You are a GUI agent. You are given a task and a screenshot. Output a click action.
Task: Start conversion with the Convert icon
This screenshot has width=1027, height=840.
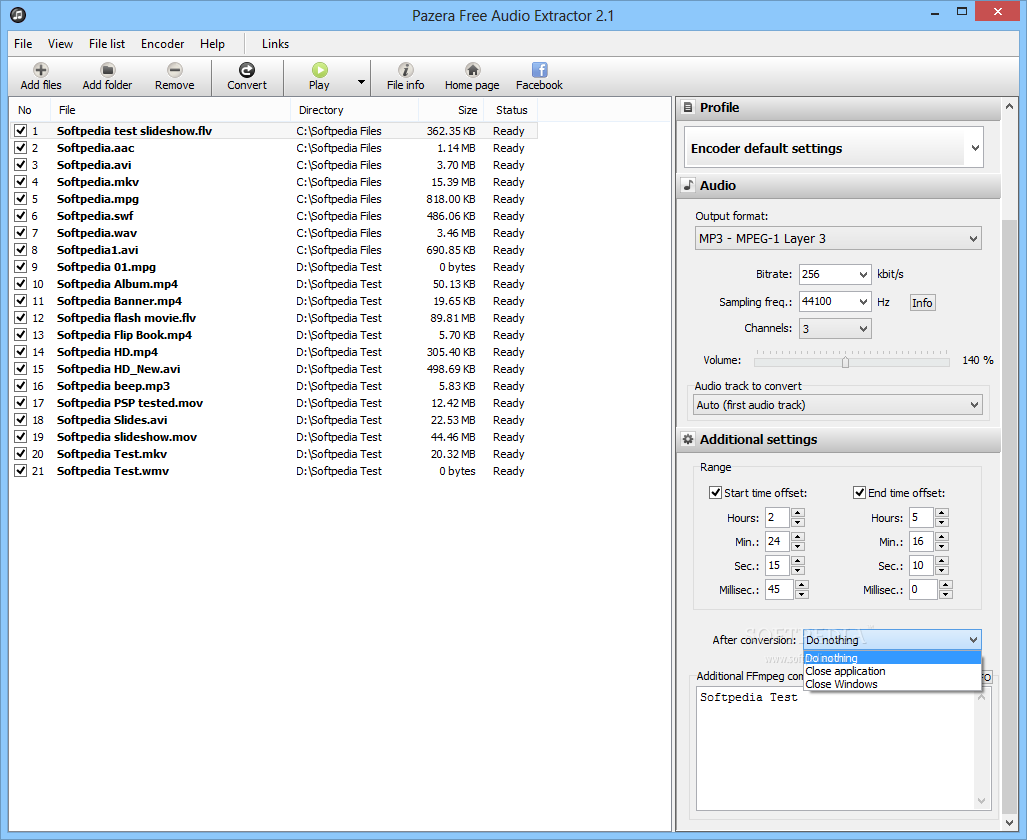click(x=247, y=69)
